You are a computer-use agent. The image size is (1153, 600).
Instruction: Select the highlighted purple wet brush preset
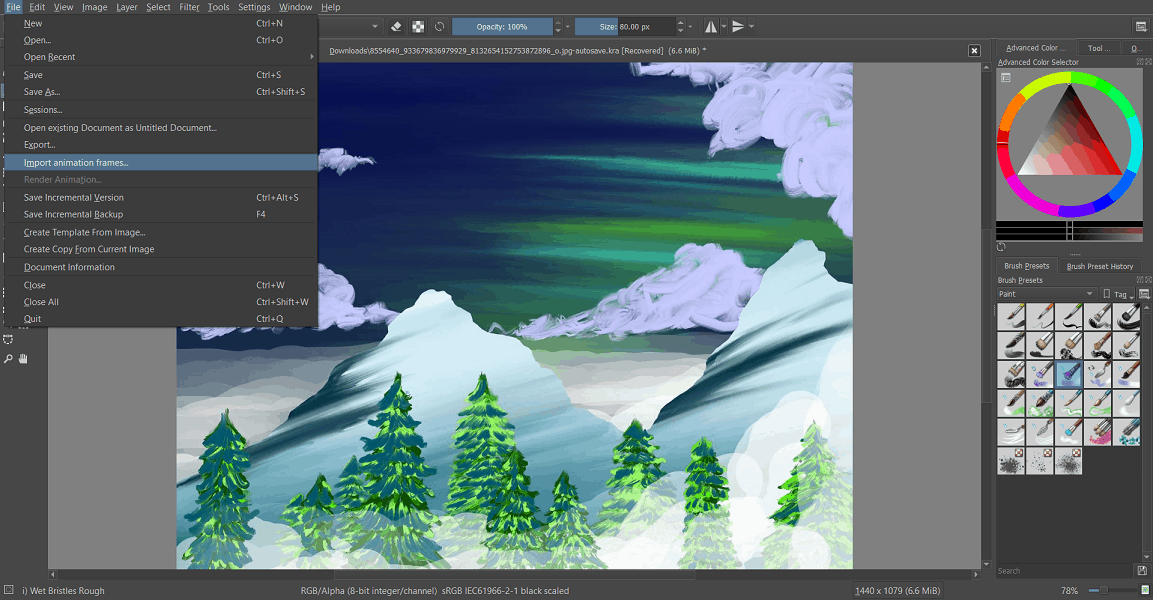tap(1069, 374)
